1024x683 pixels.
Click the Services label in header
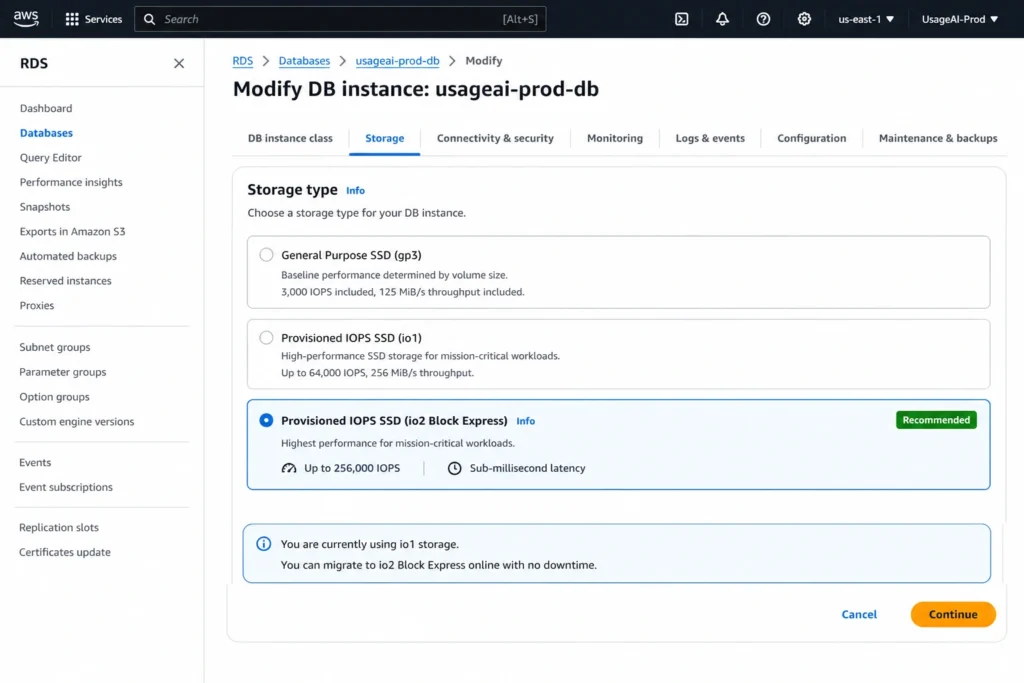(x=103, y=19)
